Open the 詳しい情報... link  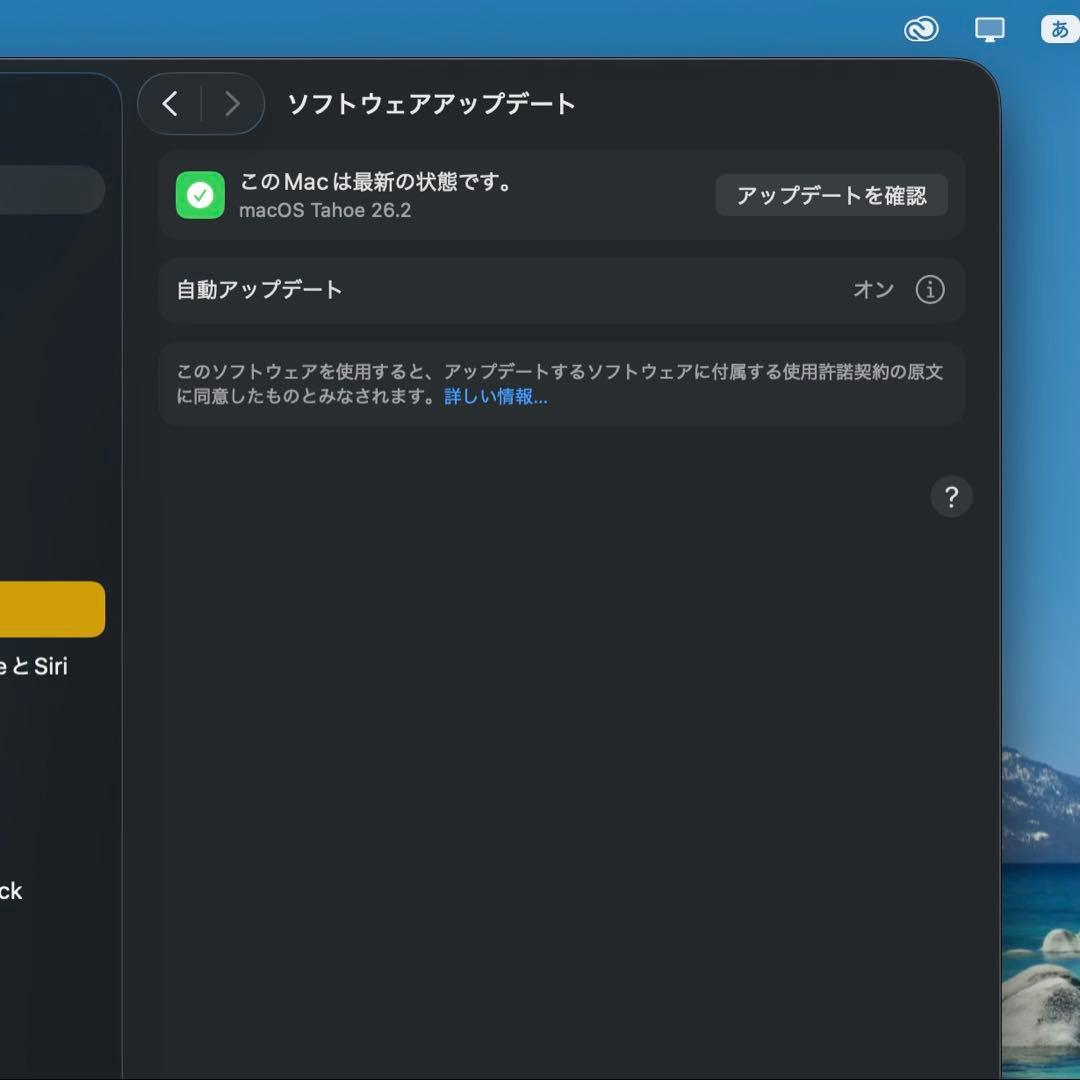496,397
